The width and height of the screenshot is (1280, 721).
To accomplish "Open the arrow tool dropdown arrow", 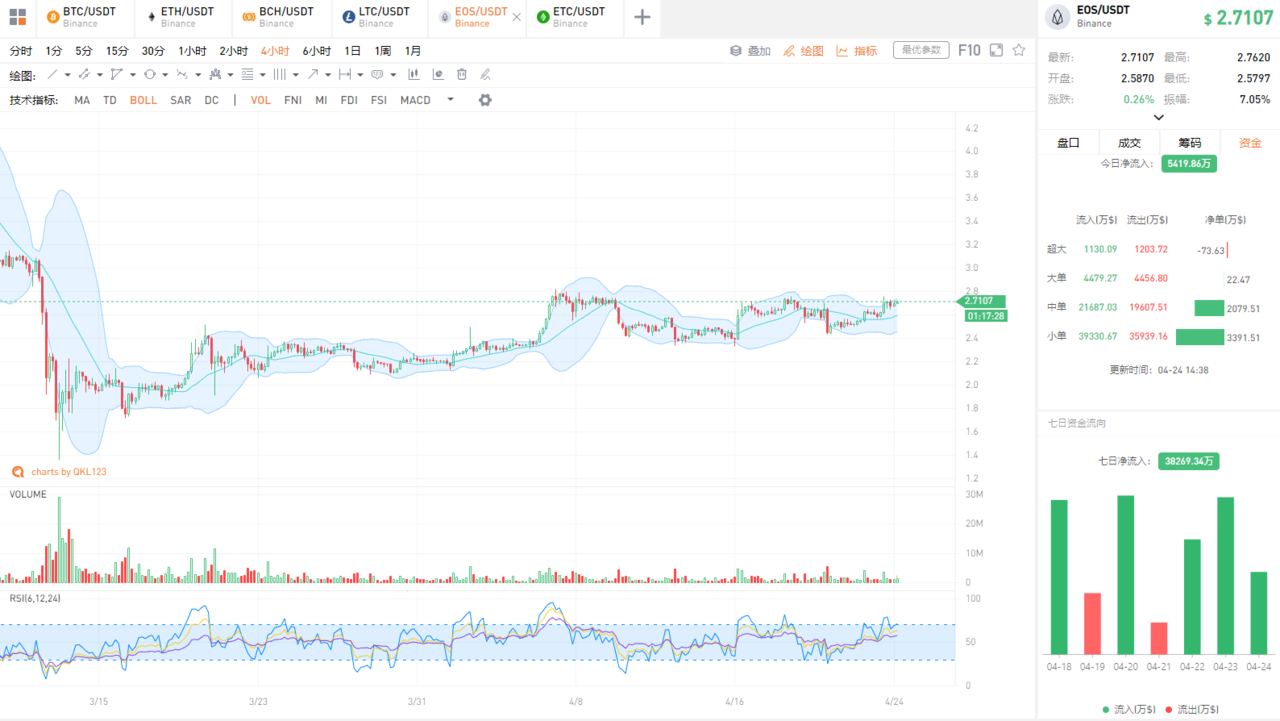I will pos(328,75).
